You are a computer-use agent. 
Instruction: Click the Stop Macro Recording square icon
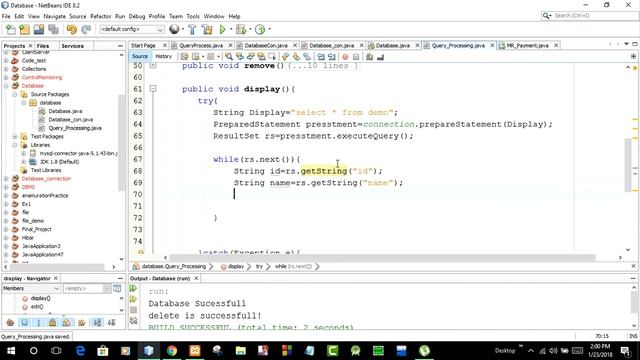click(356, 57)
